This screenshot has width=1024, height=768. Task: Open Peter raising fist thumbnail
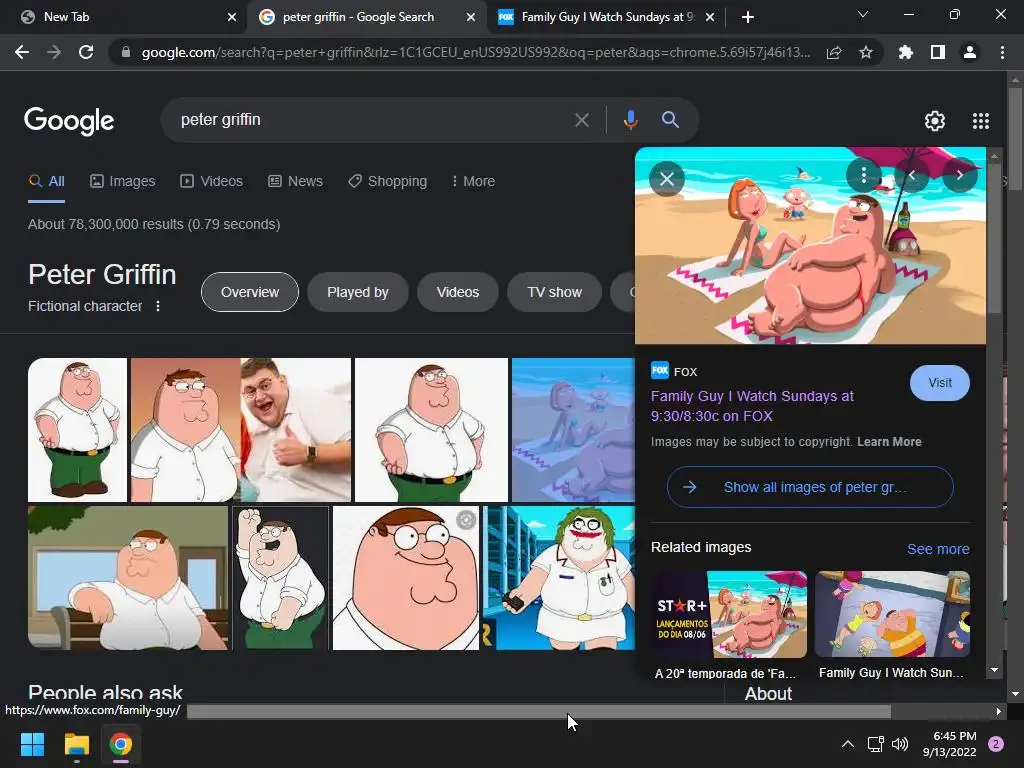click(x=281, y=578)
